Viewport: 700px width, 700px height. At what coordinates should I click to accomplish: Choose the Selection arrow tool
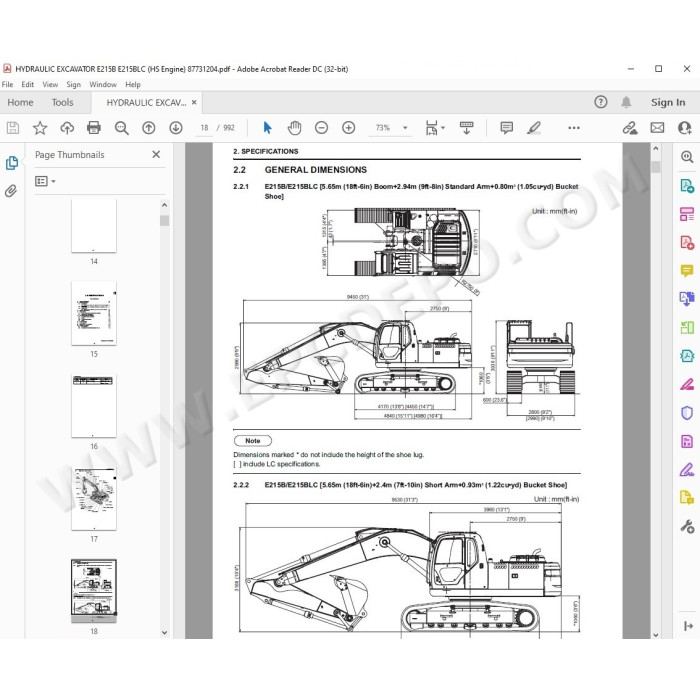(x=267, y=128)
